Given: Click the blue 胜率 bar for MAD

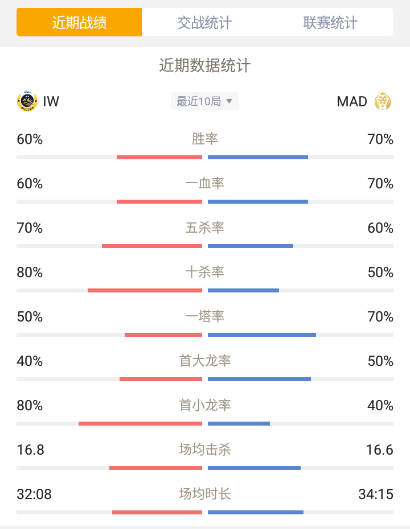Looking at the screenshot, I should tap(258, 157).
